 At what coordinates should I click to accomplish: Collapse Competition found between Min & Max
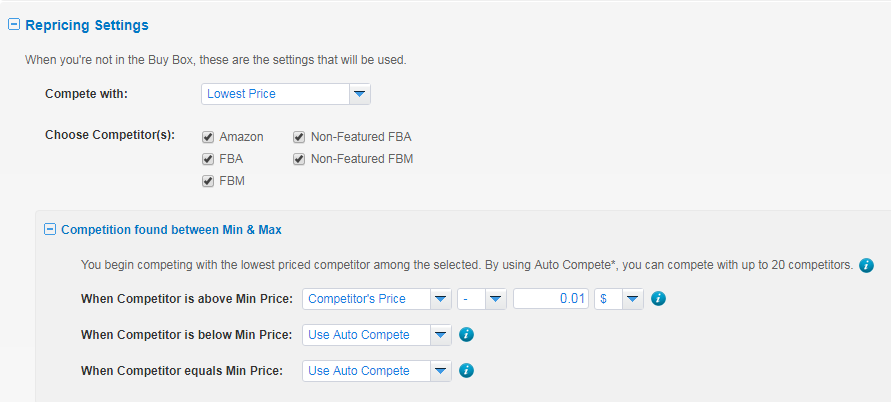(50, 230)
